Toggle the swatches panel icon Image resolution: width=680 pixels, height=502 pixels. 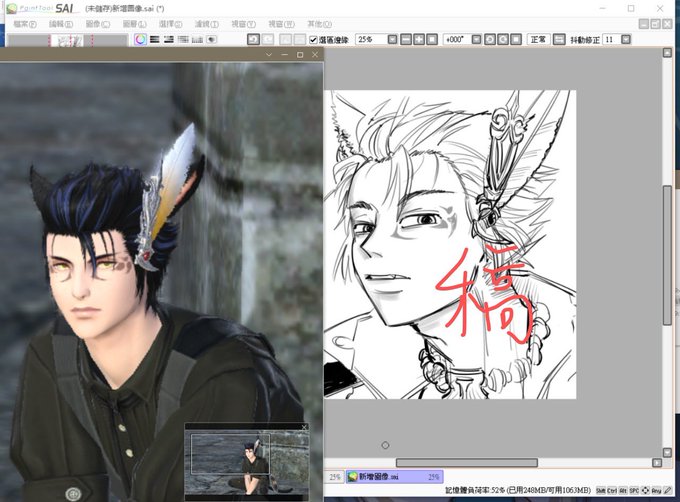(x=197, y=39)
